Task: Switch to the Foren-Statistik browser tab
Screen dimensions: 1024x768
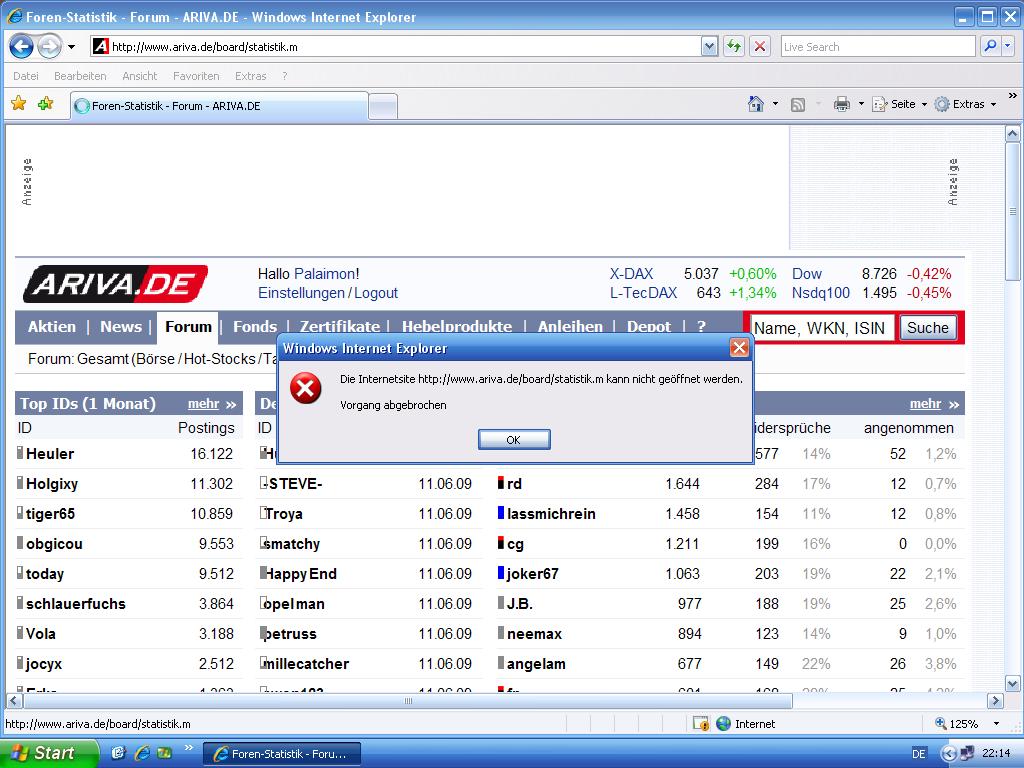Action: [x=218, y=106]
